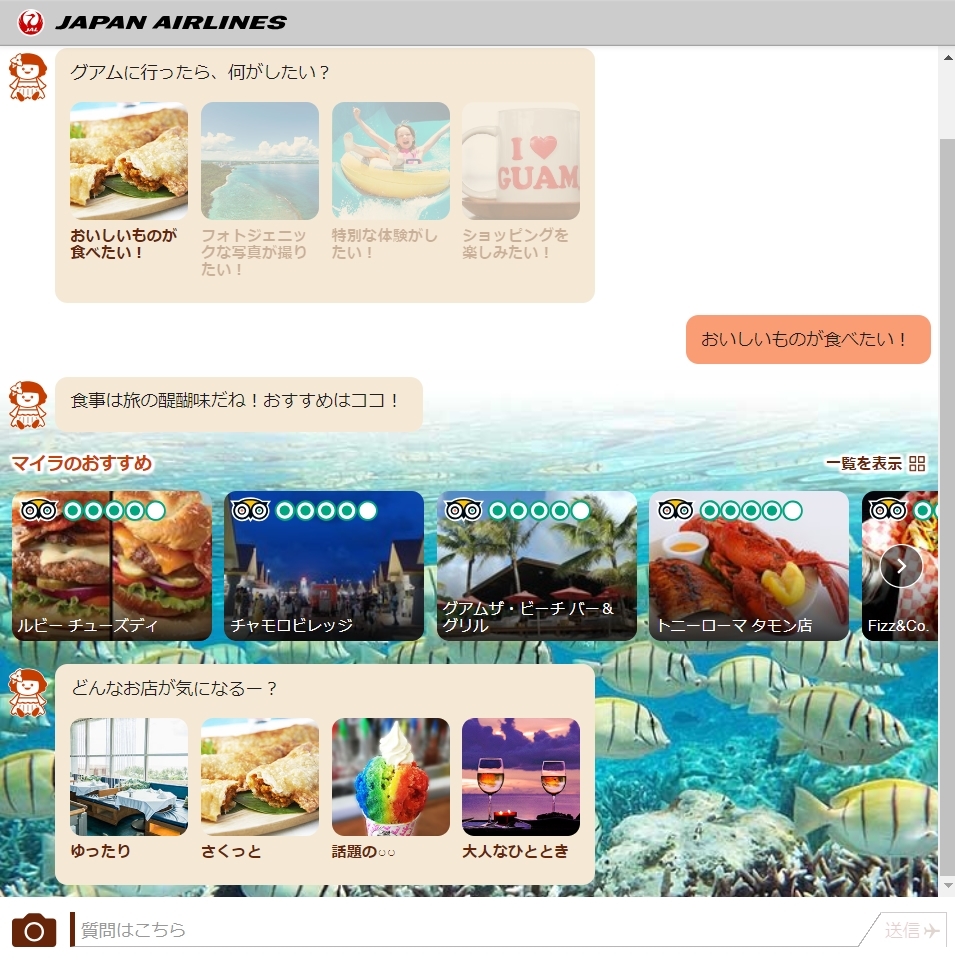Image resolution: width=955 pixels, height=960 pixels.
Task: Open the Fizz&Co. restaurant card
Action: pyautogui.click(x=899, y=566)
